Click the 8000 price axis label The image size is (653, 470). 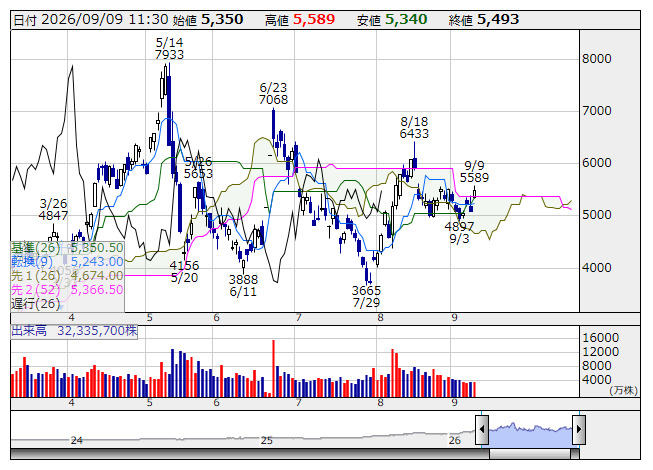(597, 58)
